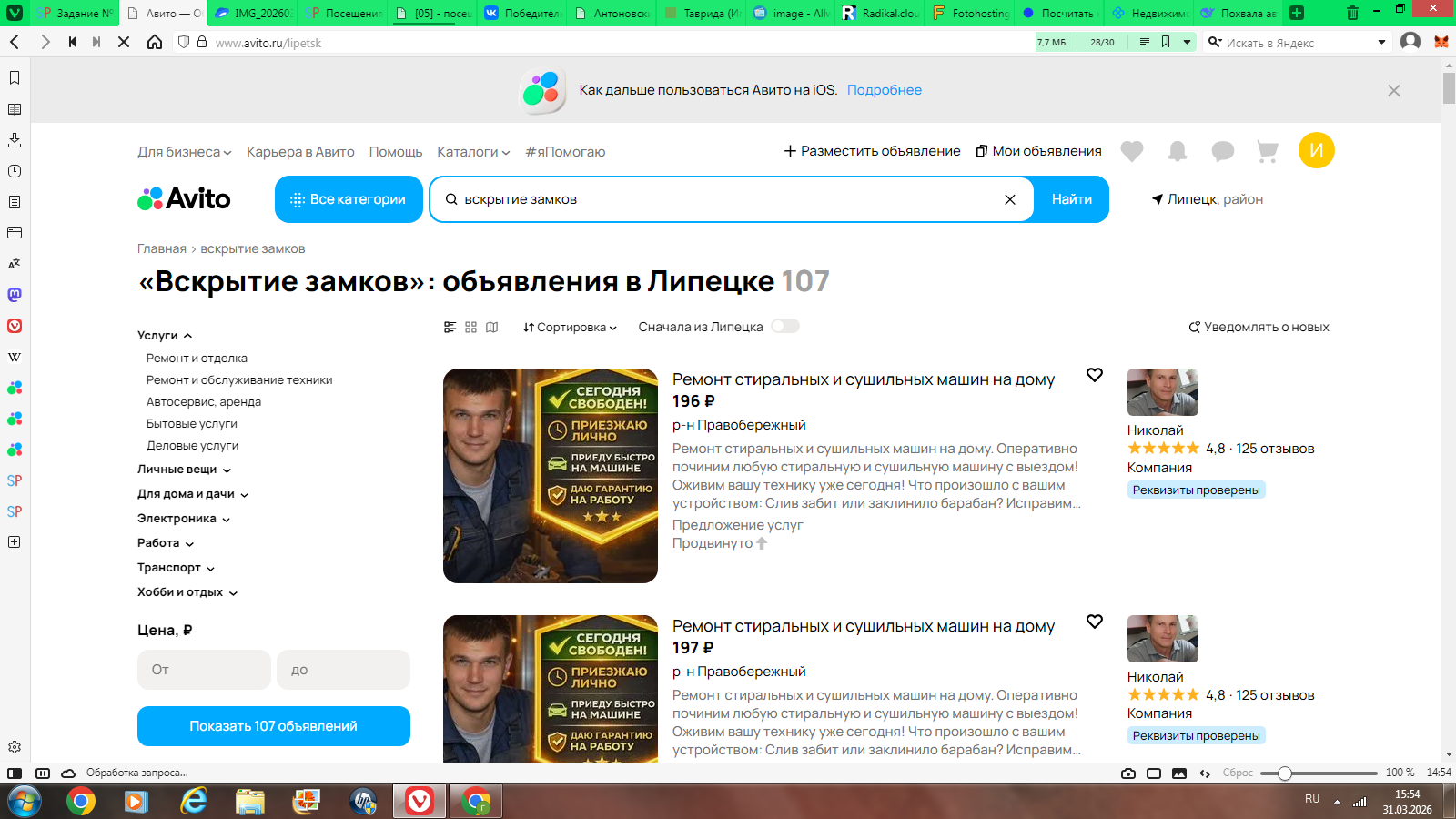Click «Разместить объявление»
This screenshot has width=1456, height=819.
coord(872,151)
